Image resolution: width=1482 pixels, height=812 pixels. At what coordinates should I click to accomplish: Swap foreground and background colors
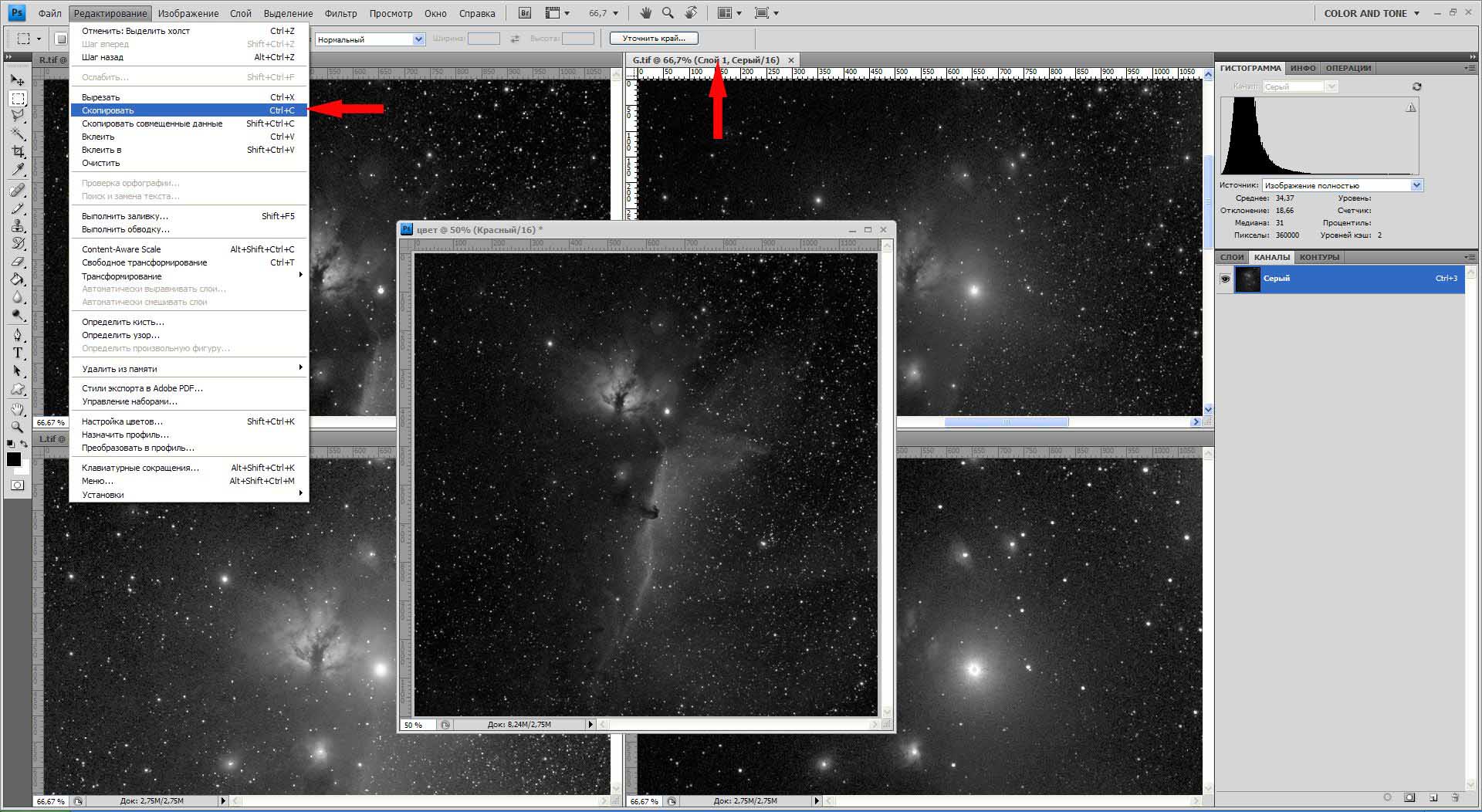pos(25,444)
